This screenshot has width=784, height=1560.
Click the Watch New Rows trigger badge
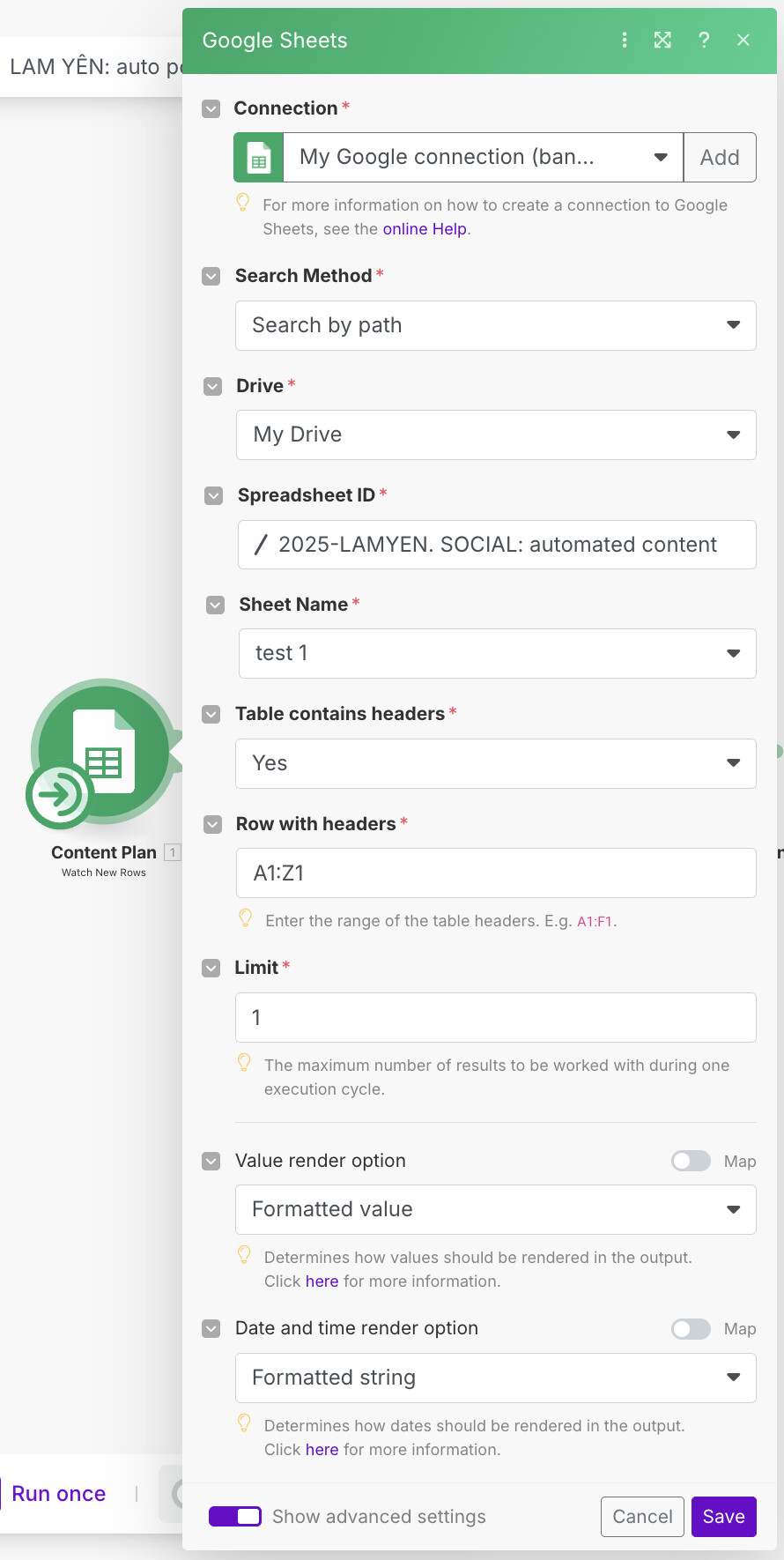click(x=59, y=795)
